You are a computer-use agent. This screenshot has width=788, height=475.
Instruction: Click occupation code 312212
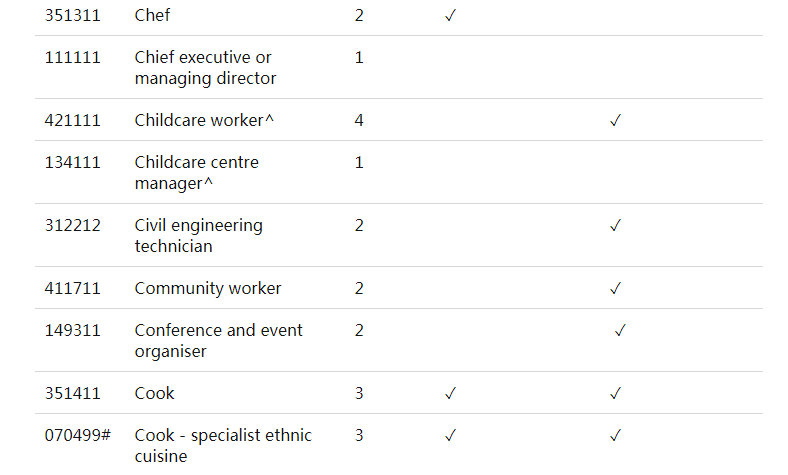[x=72, y=226]
